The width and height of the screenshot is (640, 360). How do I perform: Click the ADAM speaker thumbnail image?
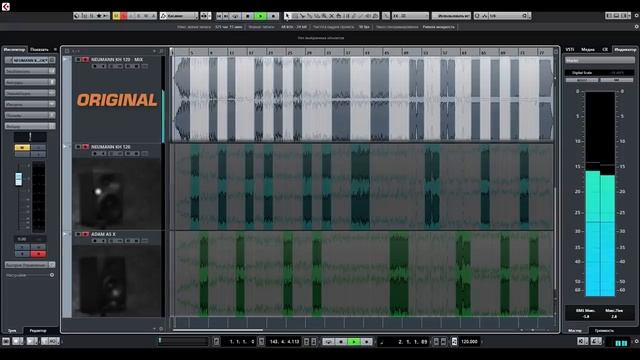(117, 281)
